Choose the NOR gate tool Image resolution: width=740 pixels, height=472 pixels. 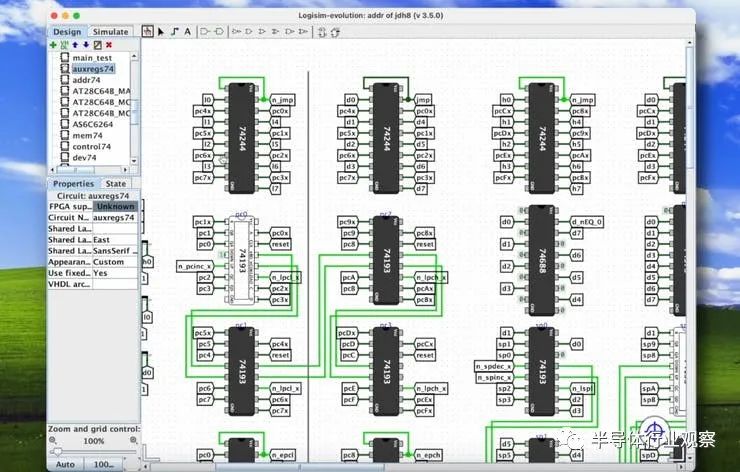pos(303,32)
